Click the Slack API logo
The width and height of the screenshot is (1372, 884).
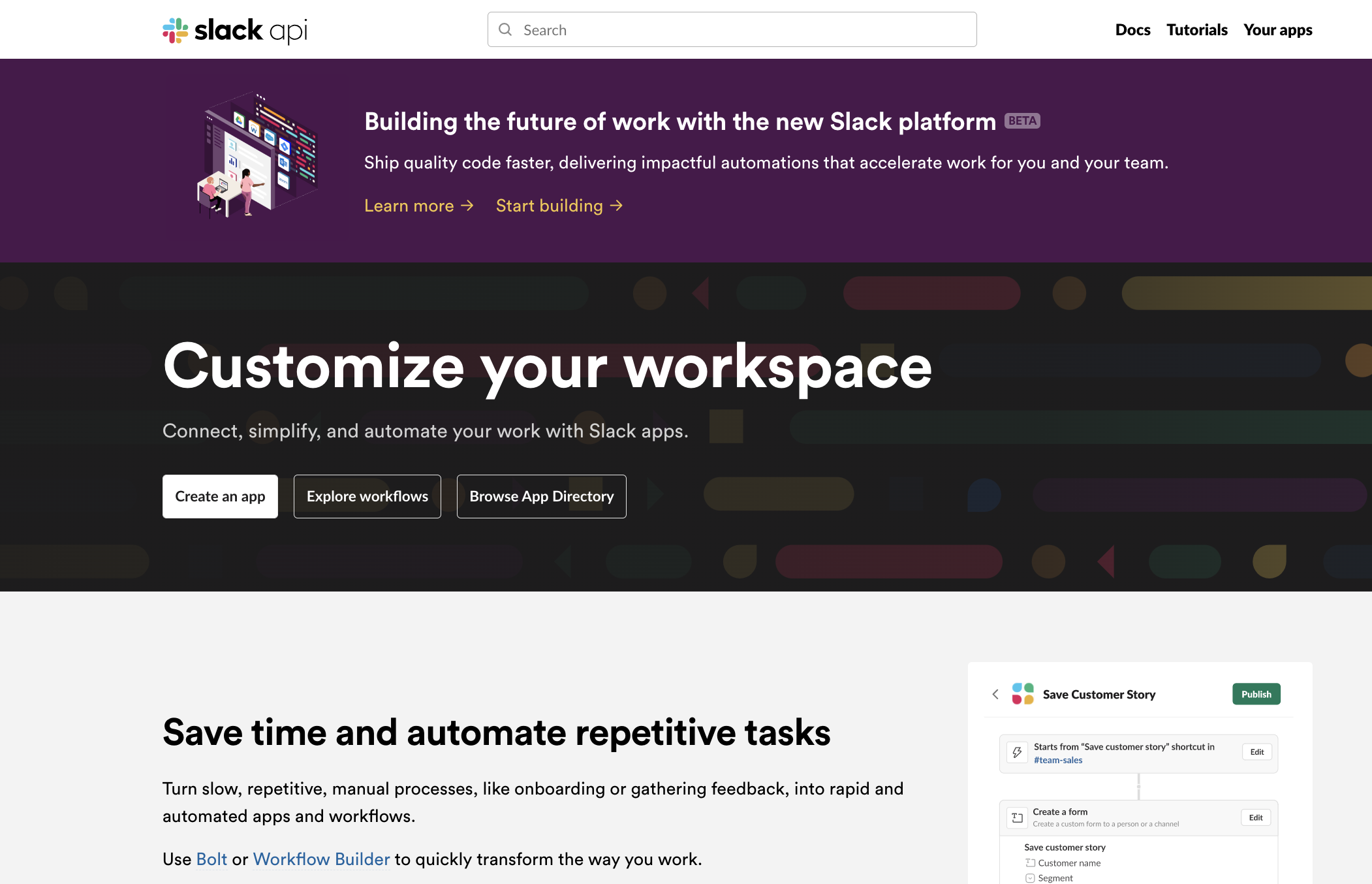pyautogui.click(x=234, y=30)
